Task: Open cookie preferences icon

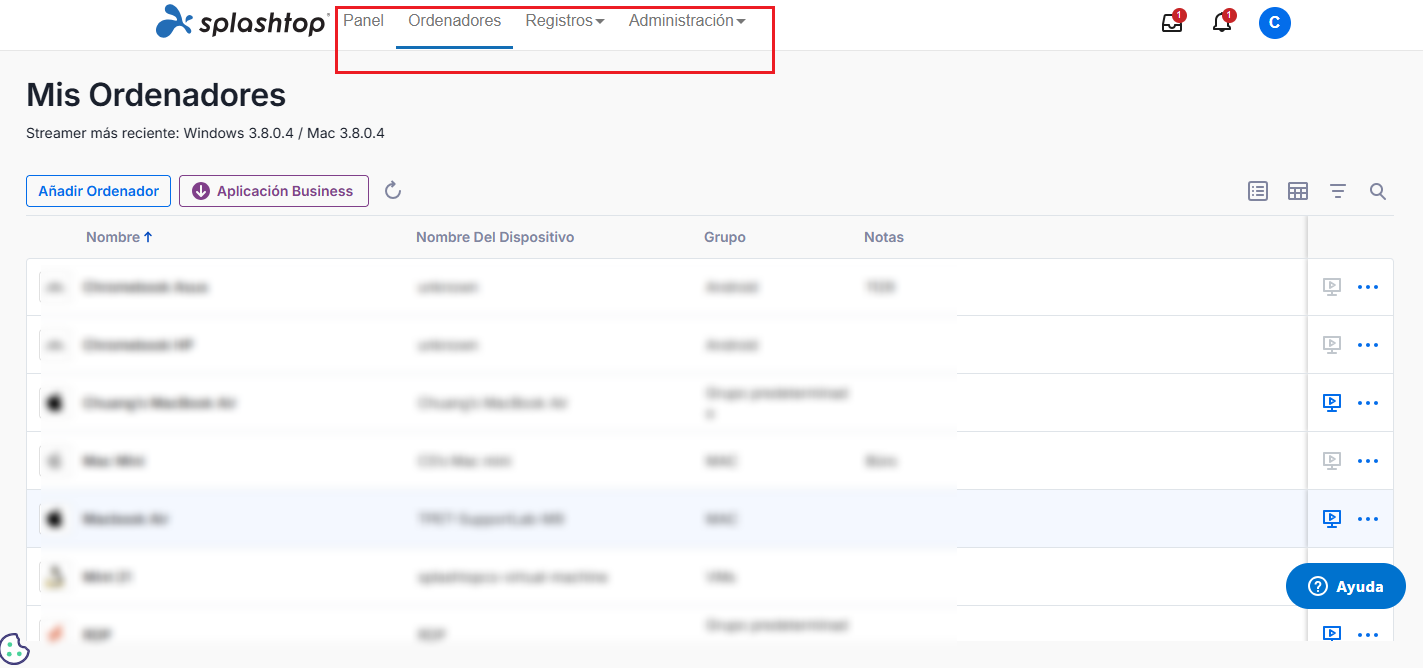Action: pos(14,650)
